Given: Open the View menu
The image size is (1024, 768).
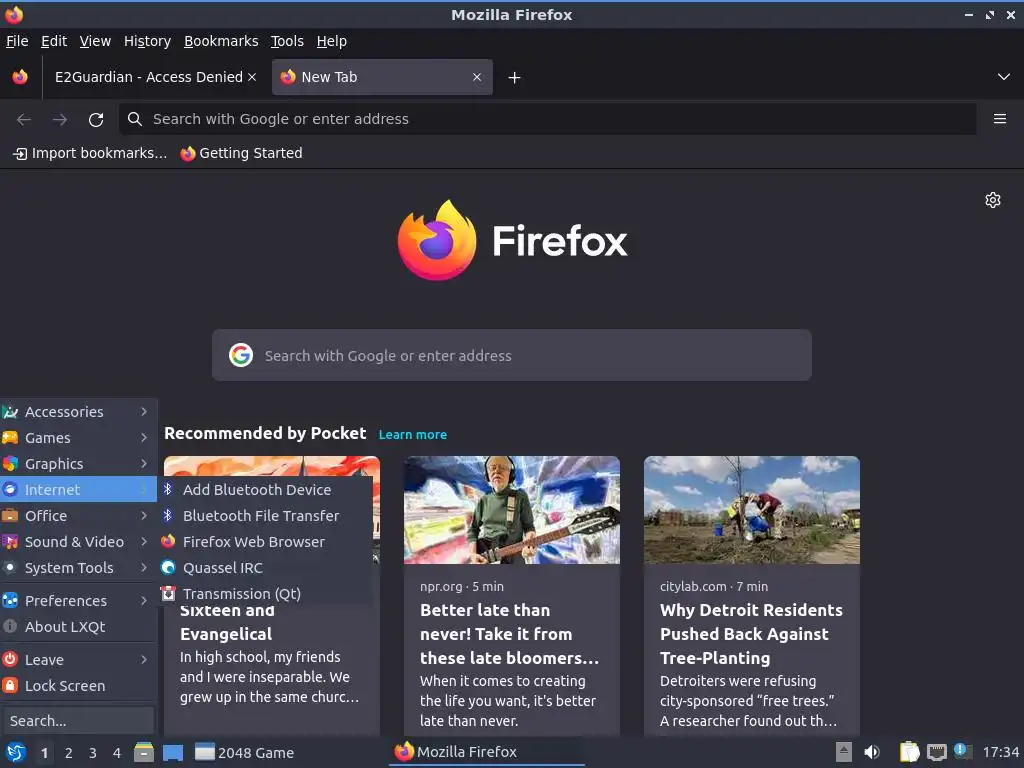Looking at the screenshot, I should tap(95, 41).
